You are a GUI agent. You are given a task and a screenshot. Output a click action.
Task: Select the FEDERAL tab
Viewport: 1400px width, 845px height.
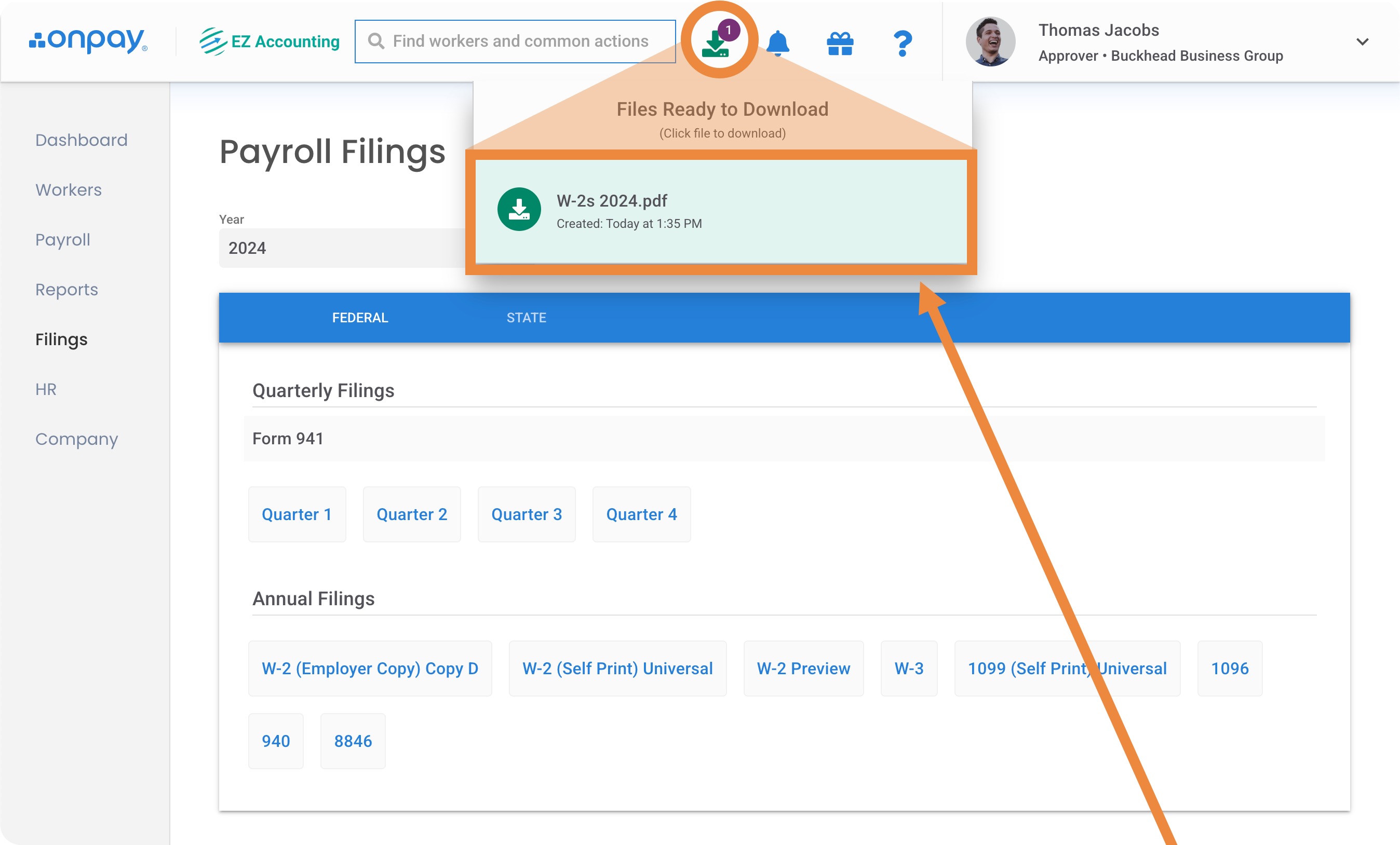360,318
